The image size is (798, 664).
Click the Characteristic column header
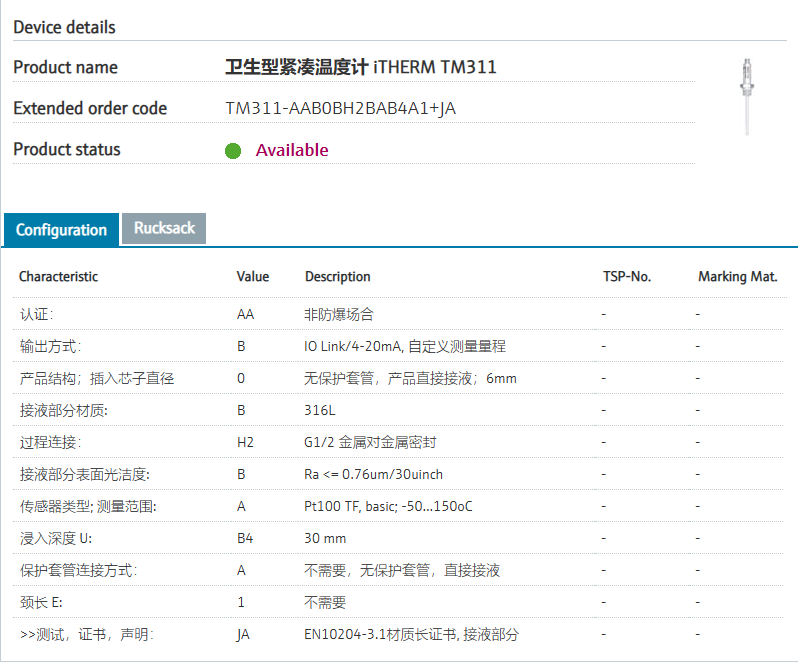(58, 276)
